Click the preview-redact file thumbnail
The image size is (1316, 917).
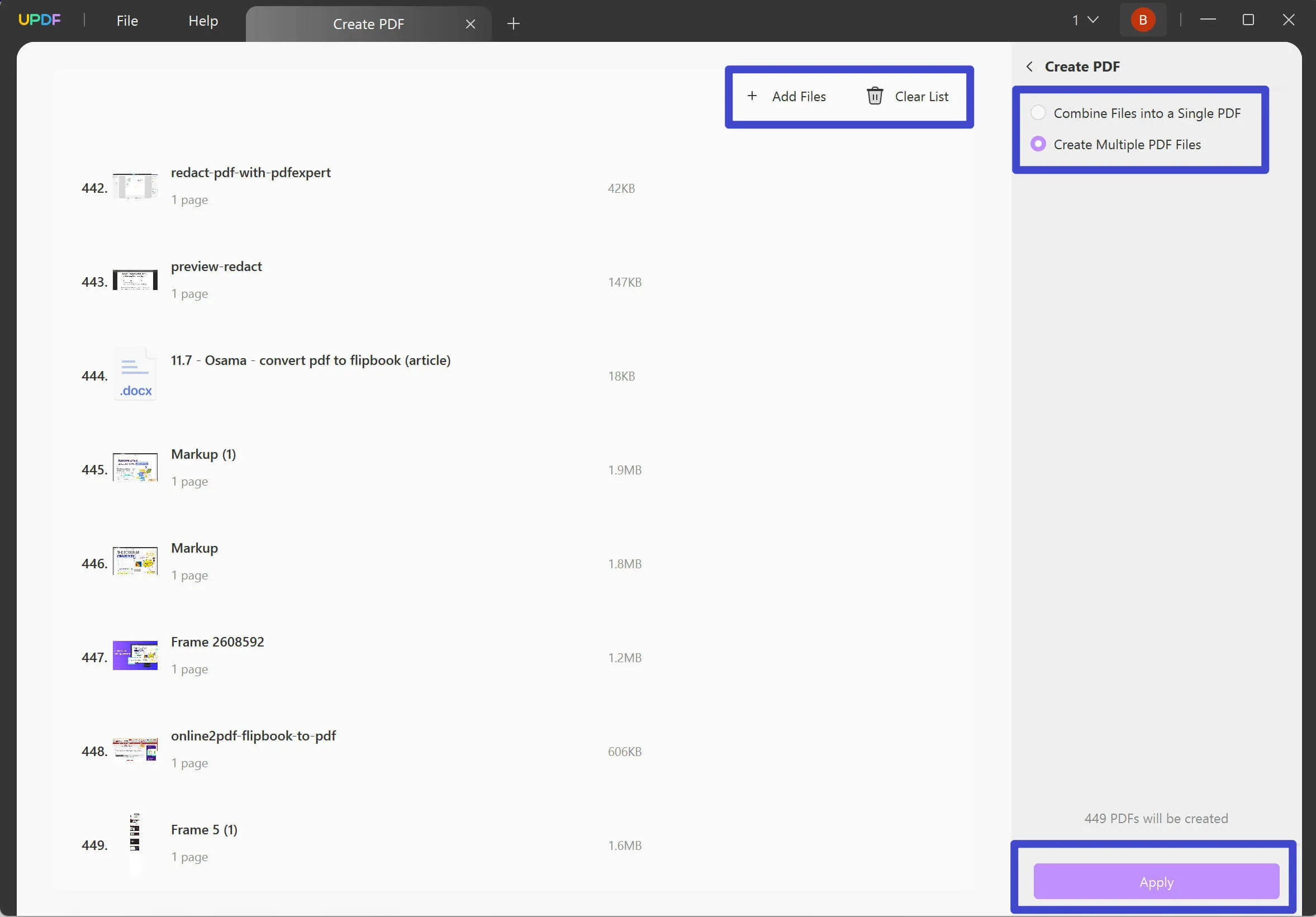point(135,280)
